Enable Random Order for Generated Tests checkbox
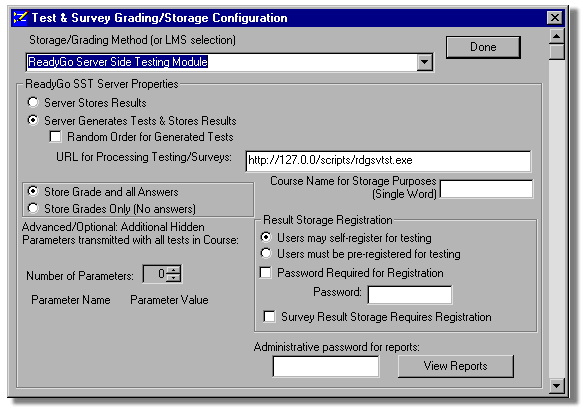 tap(55, 137)
